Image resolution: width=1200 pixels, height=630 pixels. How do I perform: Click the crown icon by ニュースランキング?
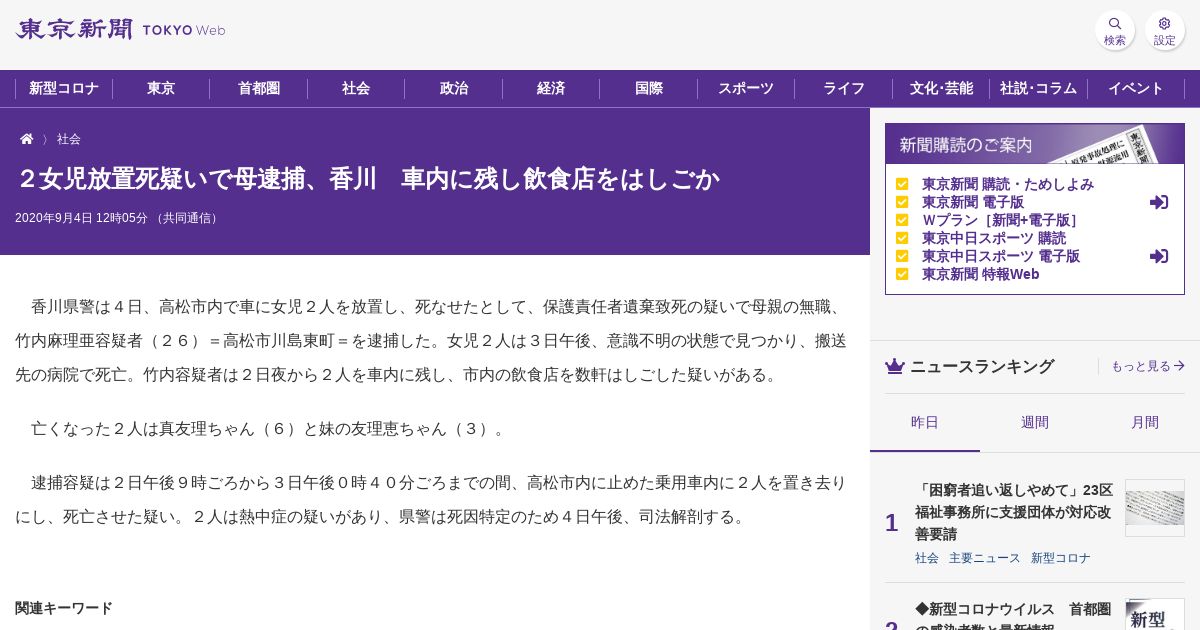pyautogui.click(x=895, y=366)
